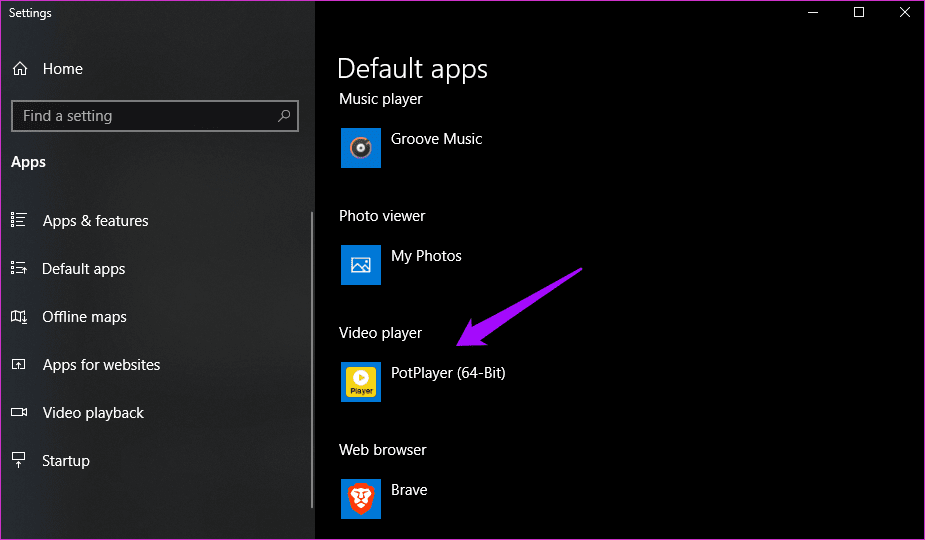Click the PotPlayer app icon
Image resolution: width=925 pixels, height=540 pixels.
point(360,382)
